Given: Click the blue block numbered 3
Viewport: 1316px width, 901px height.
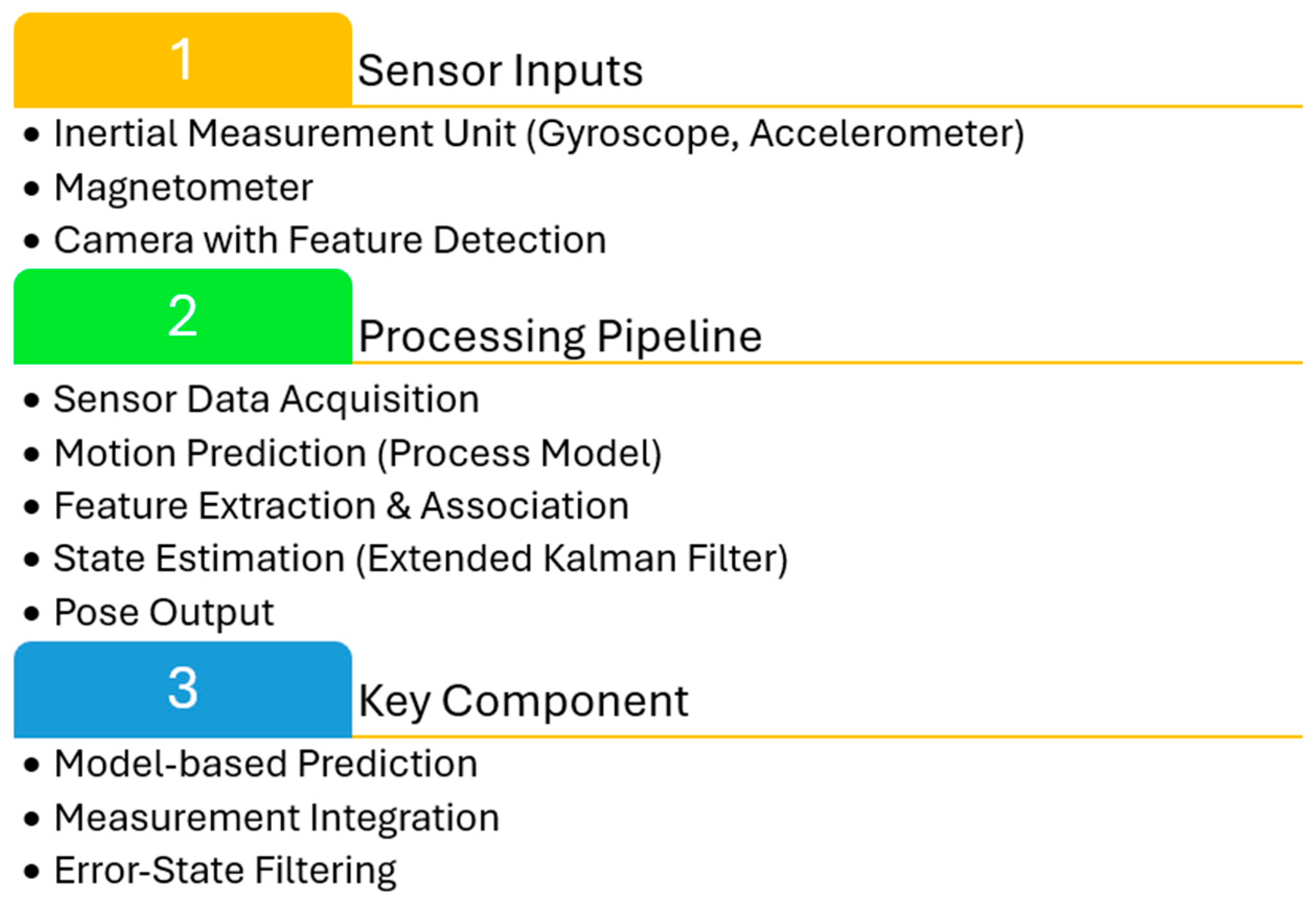Looking at the screenshot, I should 182,689.
